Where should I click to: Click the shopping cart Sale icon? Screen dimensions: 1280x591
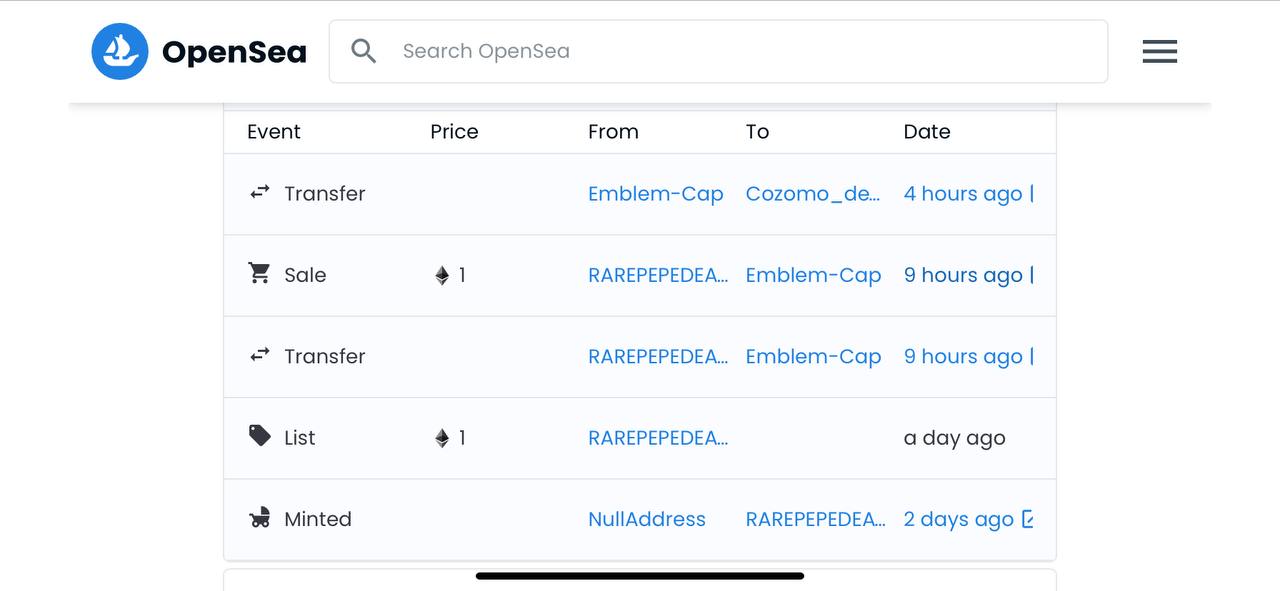tap(260, 273)
